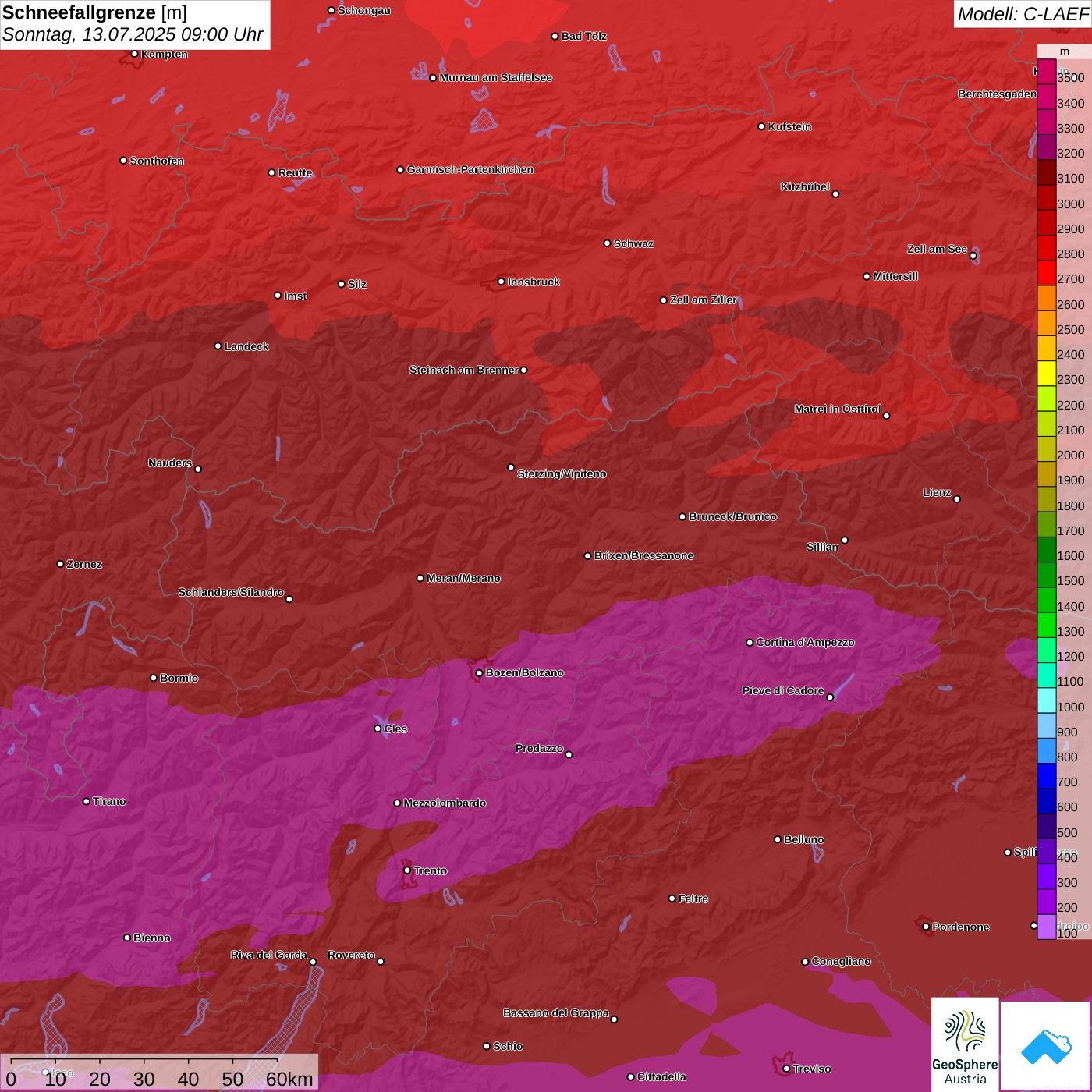
Task: Click the Reutte label
Action: click(x=295, y=172)
